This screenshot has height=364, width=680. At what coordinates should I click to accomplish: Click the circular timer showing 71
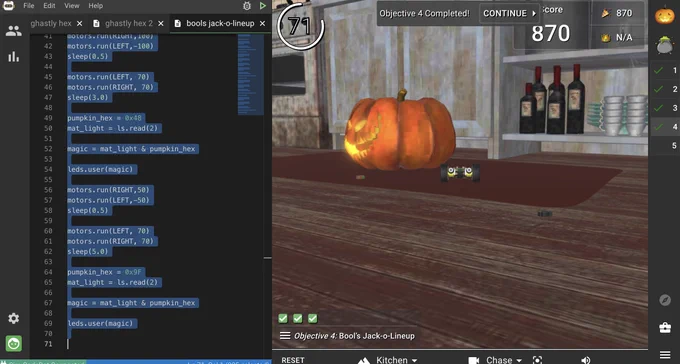pos(300,26)
